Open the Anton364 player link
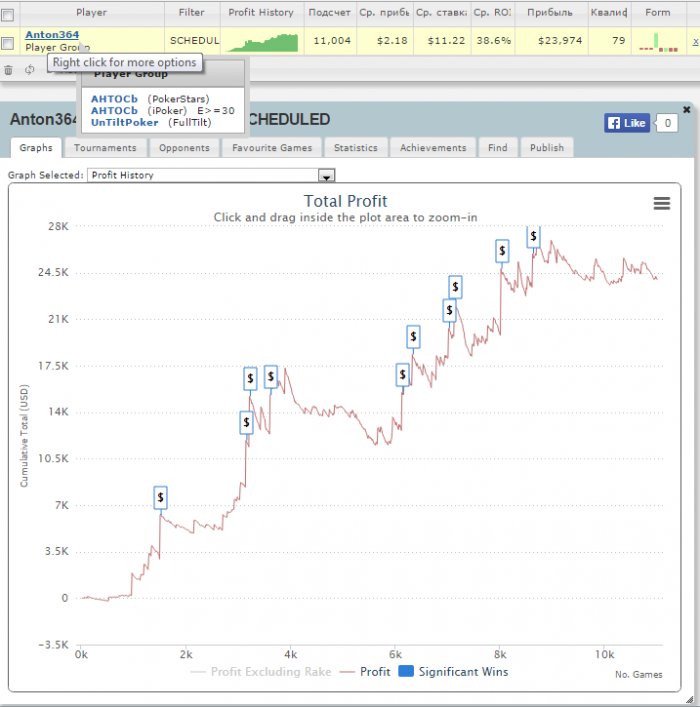The width and height of the screenshot is (700, 707). point(52,35)
